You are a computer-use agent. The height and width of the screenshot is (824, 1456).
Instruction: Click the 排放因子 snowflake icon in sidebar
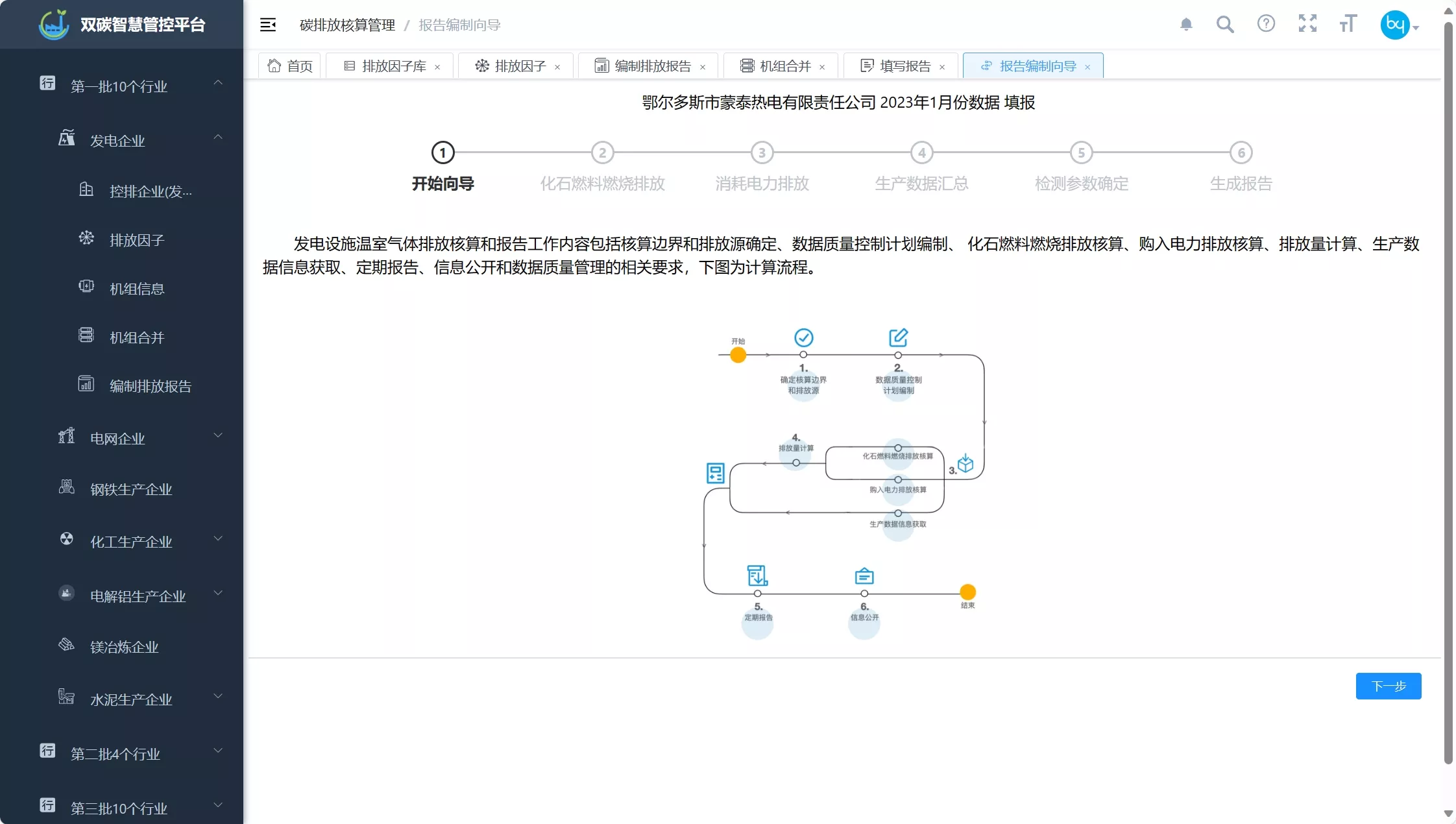coord(86,237)
